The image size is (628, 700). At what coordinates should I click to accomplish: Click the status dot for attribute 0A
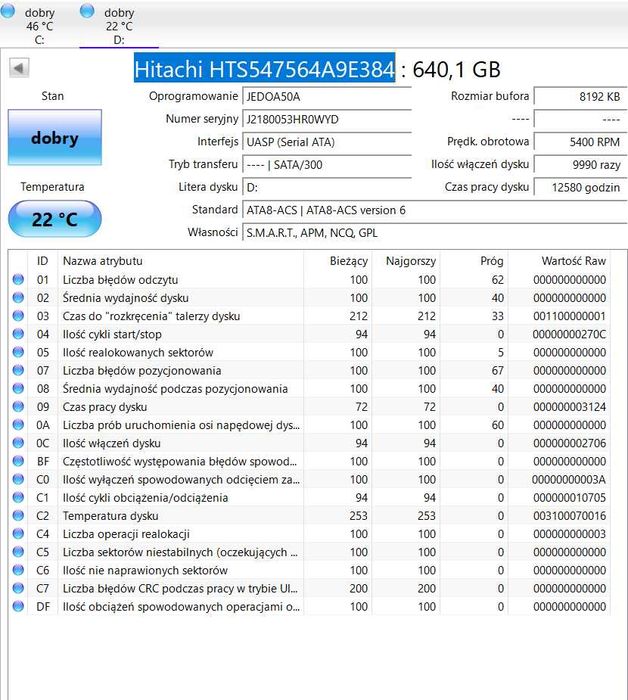tap(18, 425)
